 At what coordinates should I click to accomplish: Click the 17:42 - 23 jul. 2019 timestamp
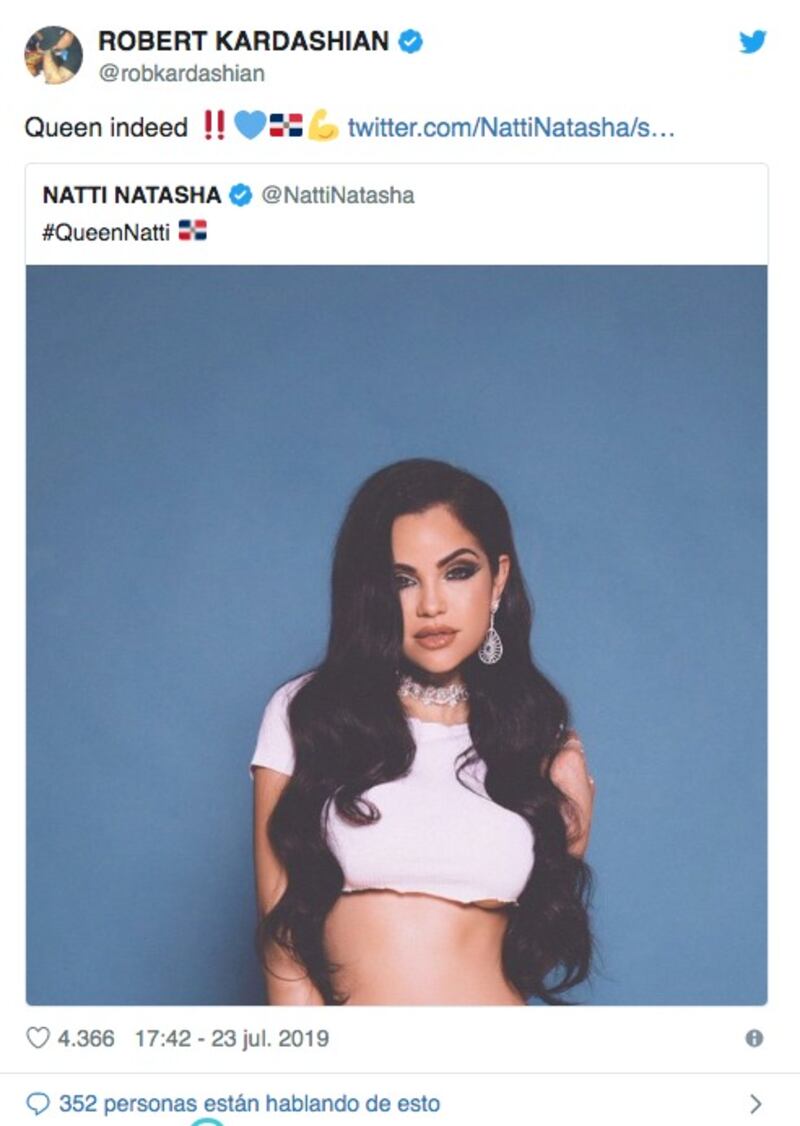[232, 1038]
